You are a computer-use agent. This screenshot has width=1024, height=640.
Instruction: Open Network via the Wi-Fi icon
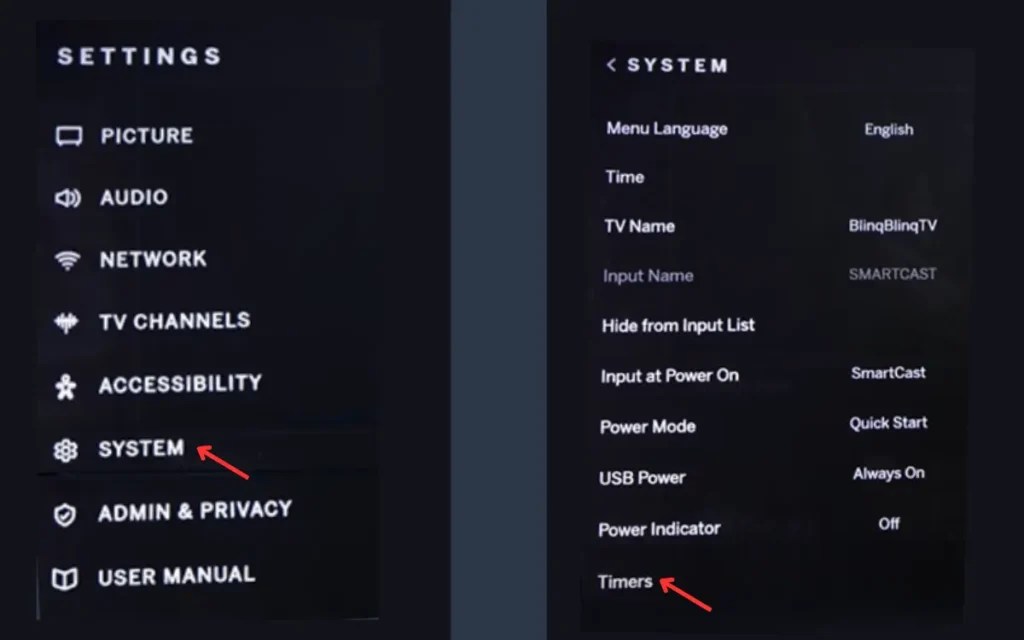pos(67,259)
